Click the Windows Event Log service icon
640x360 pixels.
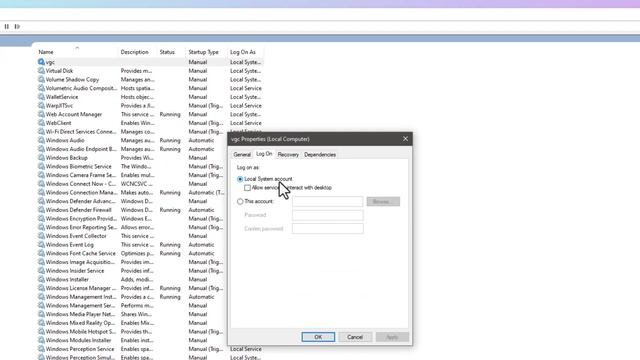pos(41,244)
